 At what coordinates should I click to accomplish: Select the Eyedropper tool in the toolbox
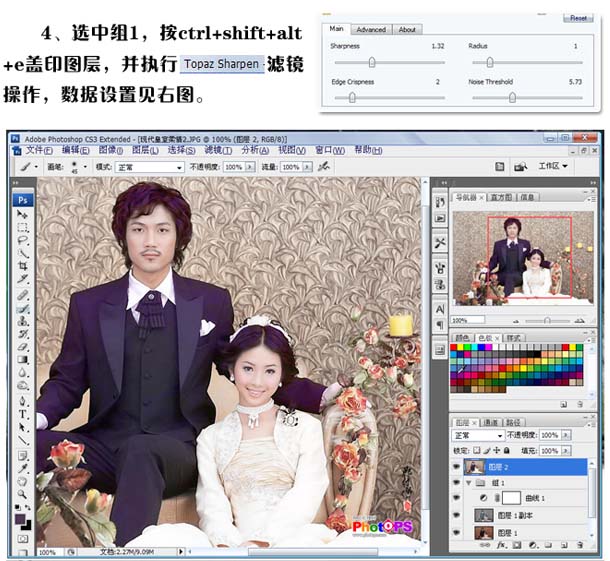tap(22, 468)
